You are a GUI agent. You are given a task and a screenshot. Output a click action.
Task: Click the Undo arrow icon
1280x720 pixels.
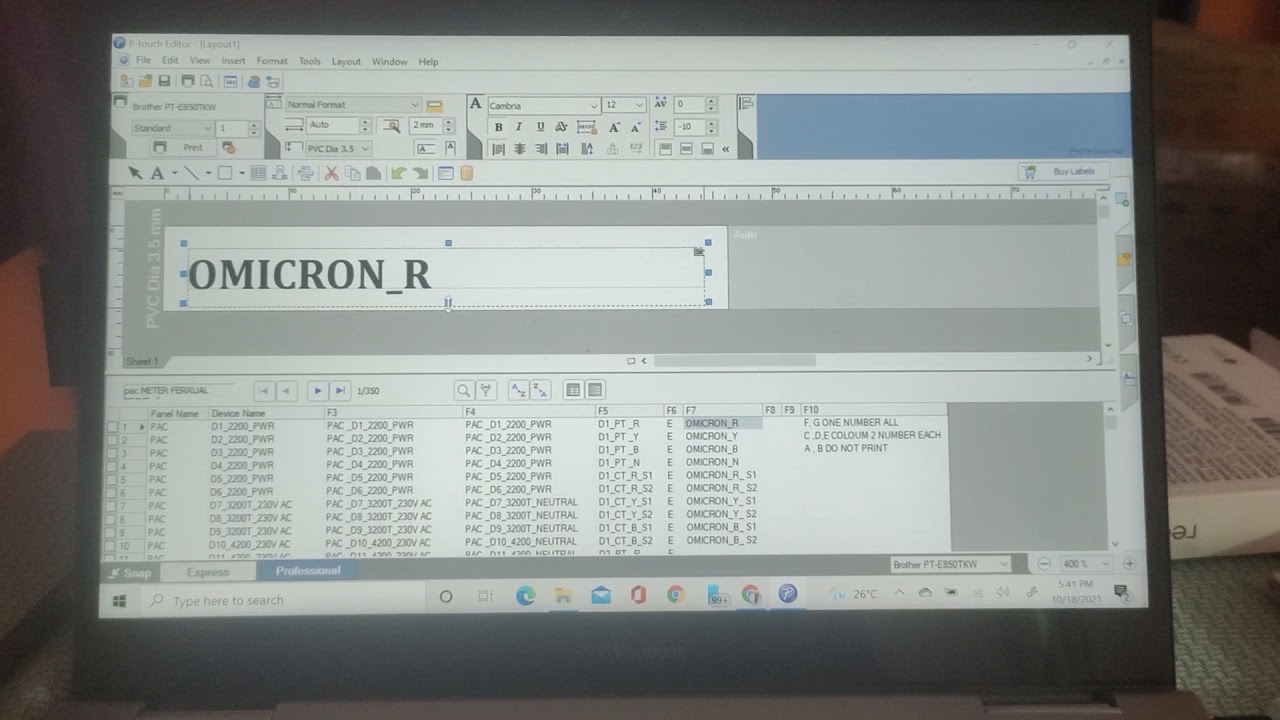pos(398,173)
